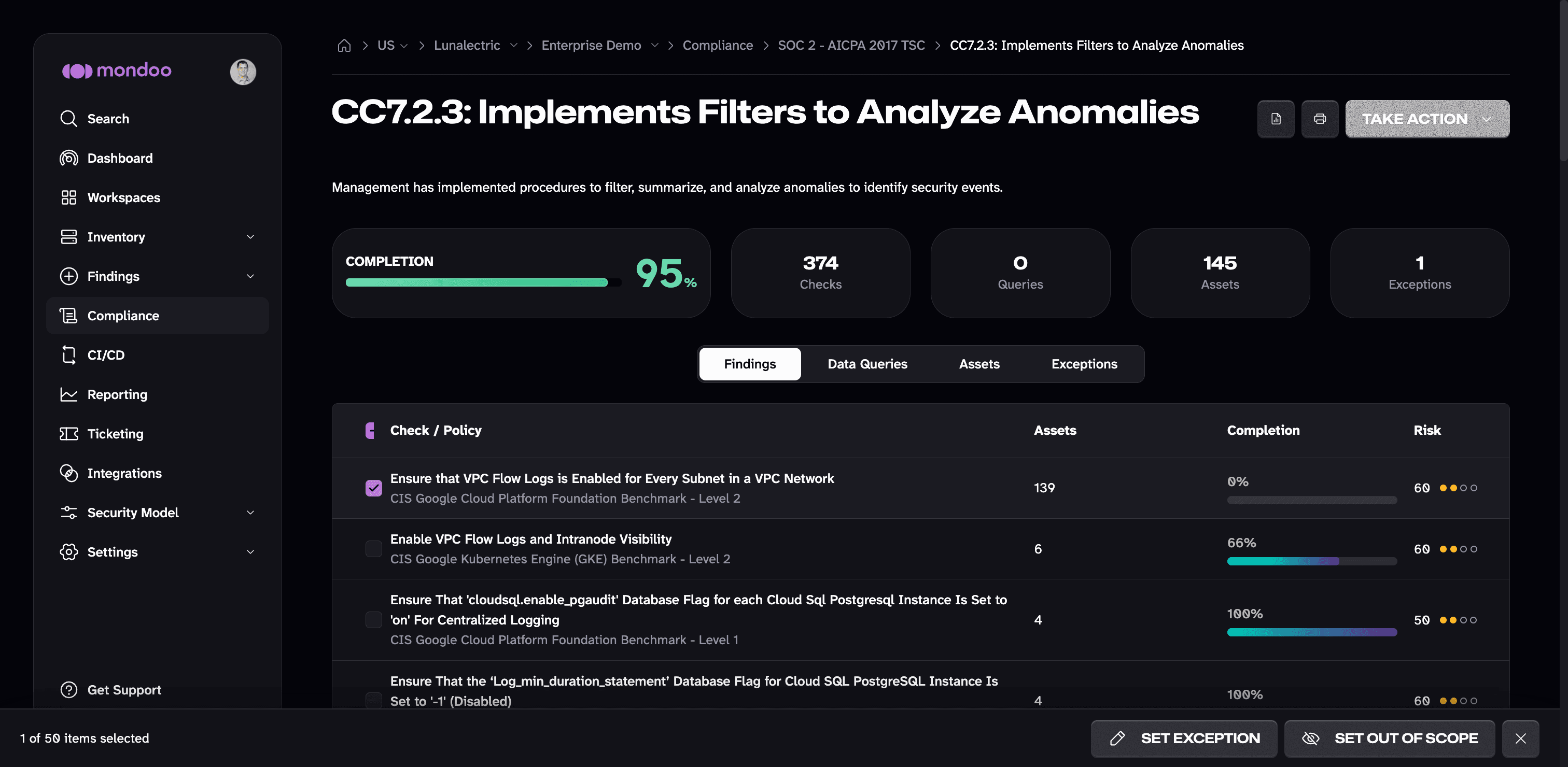Click the user avatar picture
Screen dimensions: 1568x767
pos(243,72)
